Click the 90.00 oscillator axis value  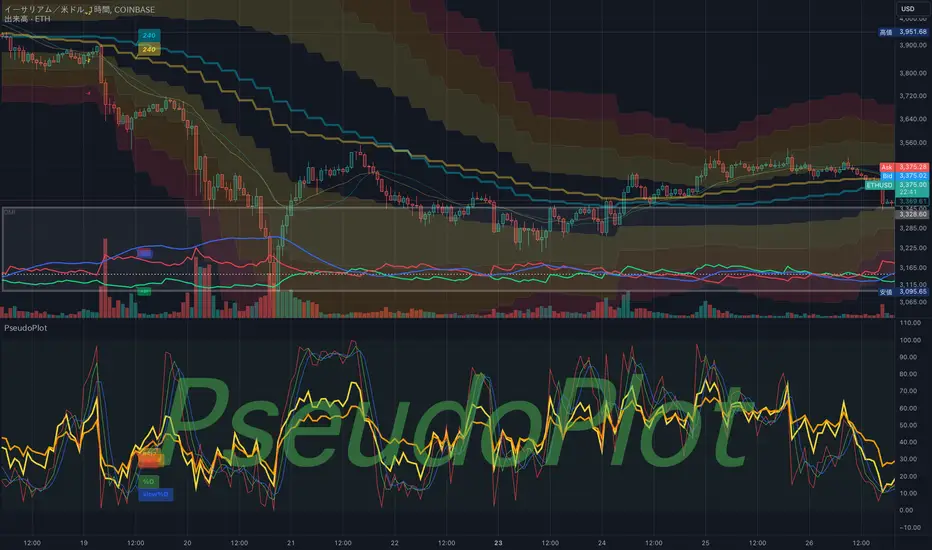tap(910, 357)
